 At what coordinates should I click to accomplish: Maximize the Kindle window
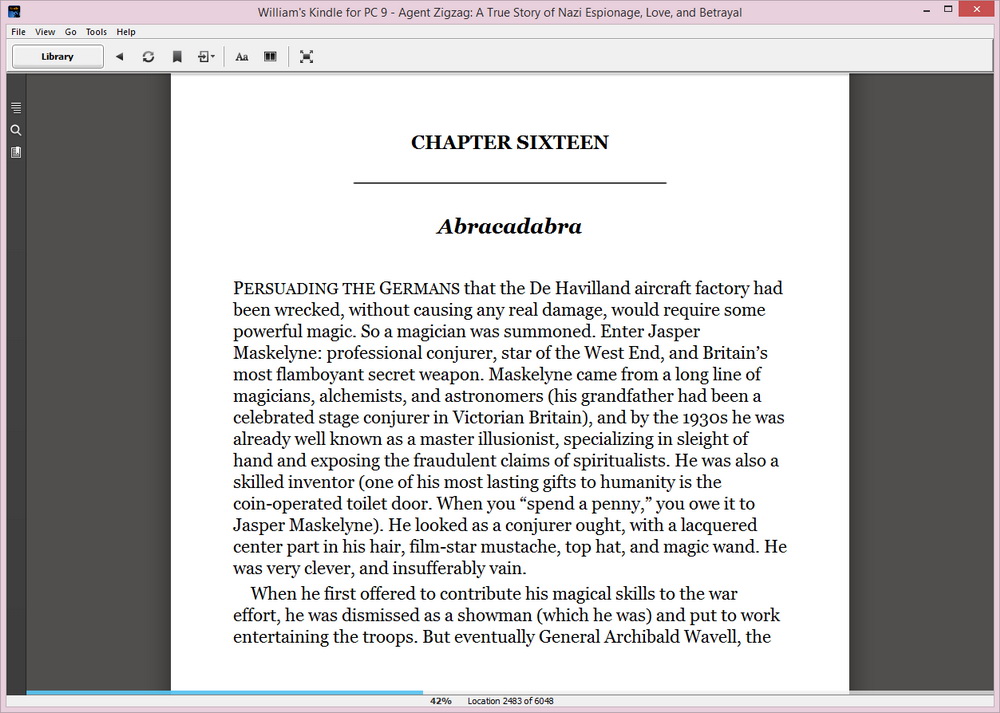(x=948, y=10)
